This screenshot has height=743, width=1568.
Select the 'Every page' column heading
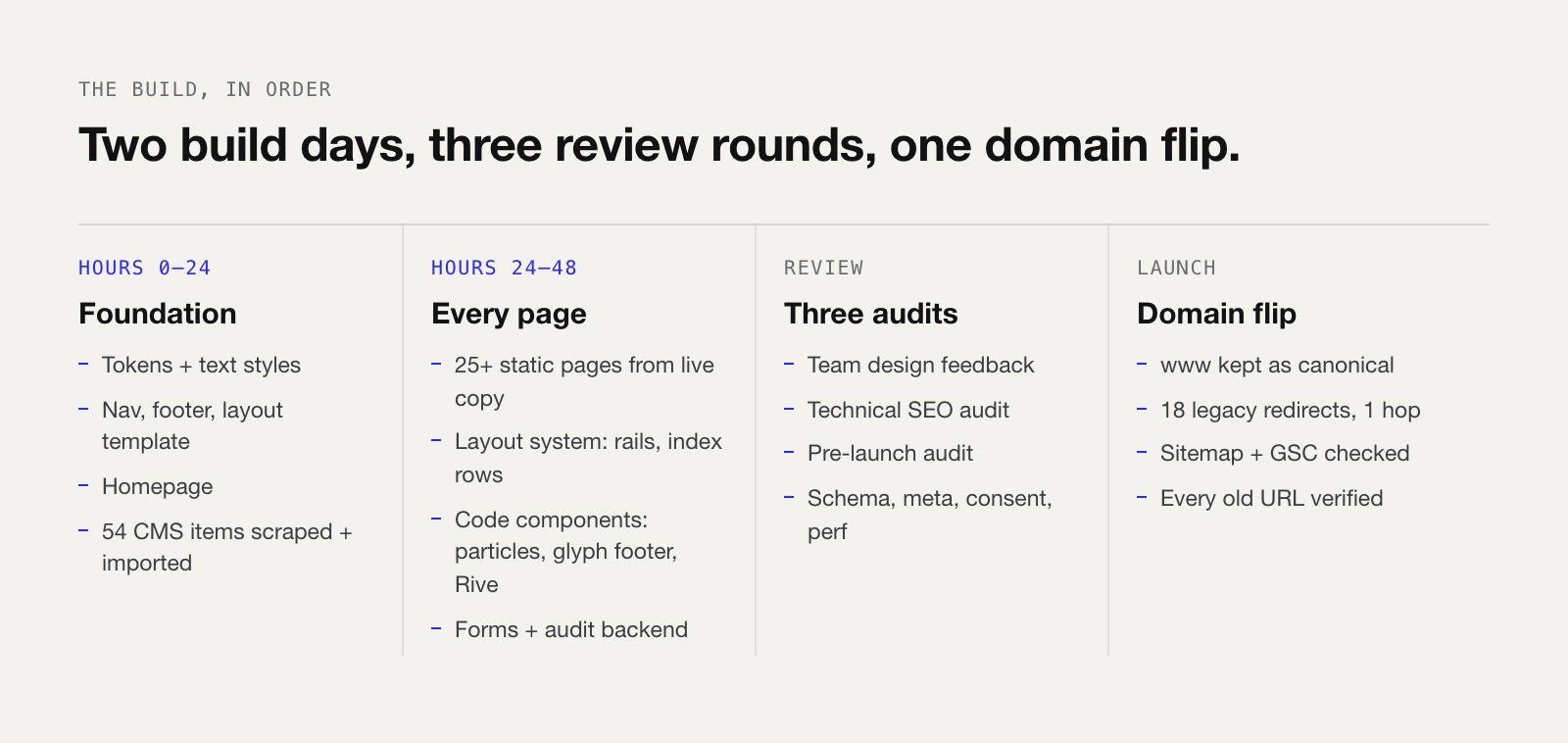[x=509, y=314]
